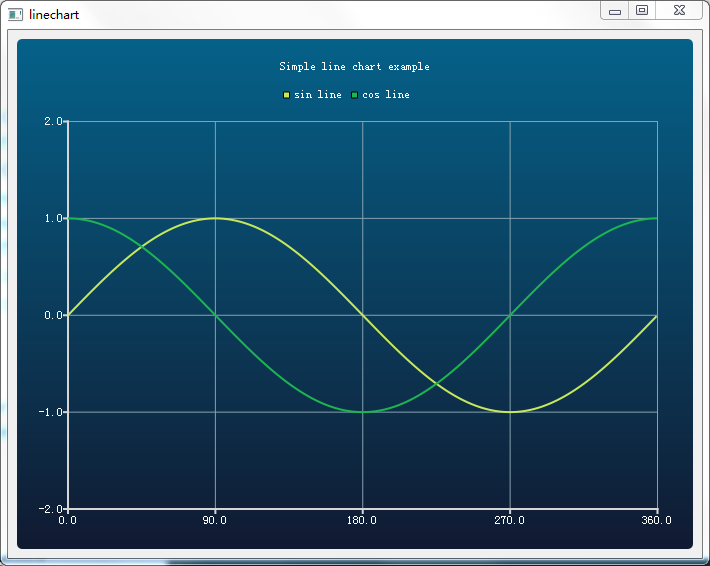Image resolution: width=710 pixels, height=566 pixels.
Task: Click the yellow sin line legend marker
Action: tap(286, 95)
